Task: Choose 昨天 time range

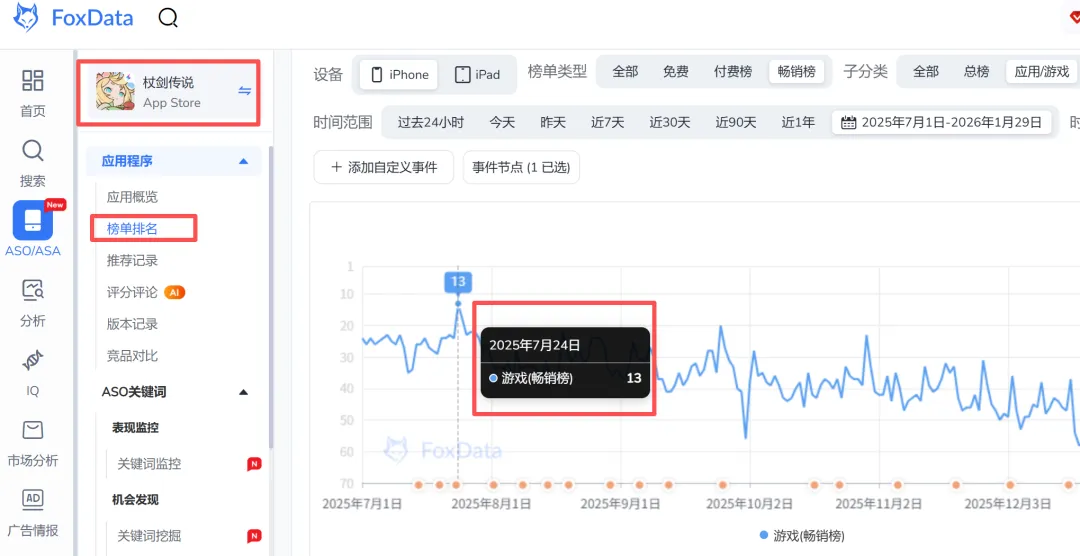Action: click(552, 123)
